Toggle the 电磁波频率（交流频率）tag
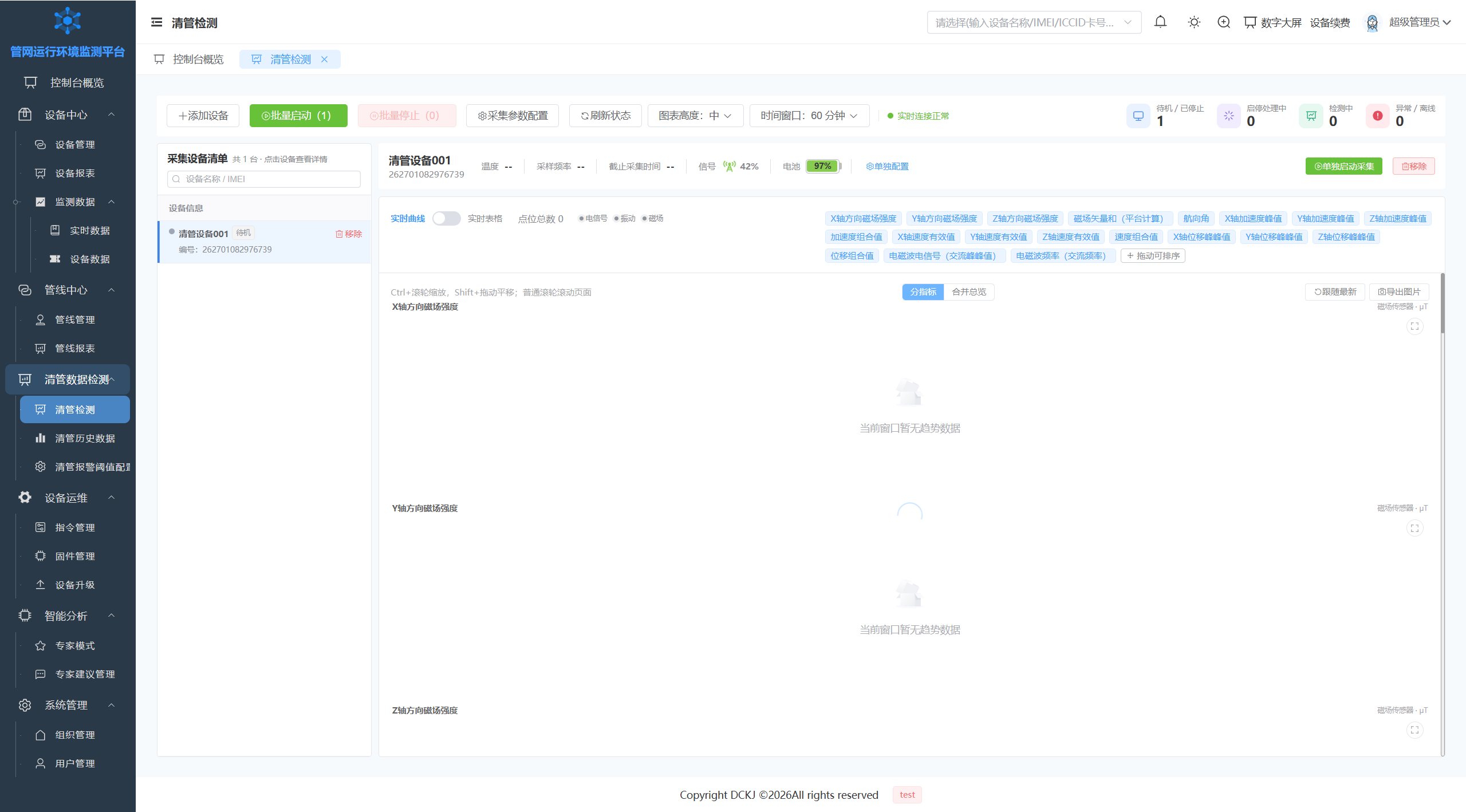Image resolution: width=1466 pixels, height=812 pixels. click(x=1063, y=255)
